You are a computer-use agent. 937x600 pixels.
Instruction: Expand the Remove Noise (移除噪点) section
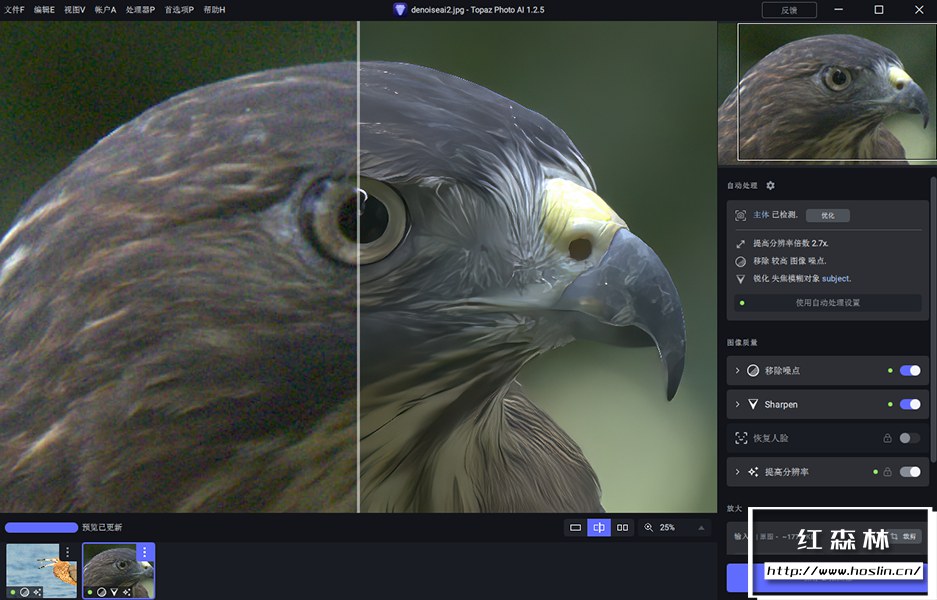click(738, 371)
